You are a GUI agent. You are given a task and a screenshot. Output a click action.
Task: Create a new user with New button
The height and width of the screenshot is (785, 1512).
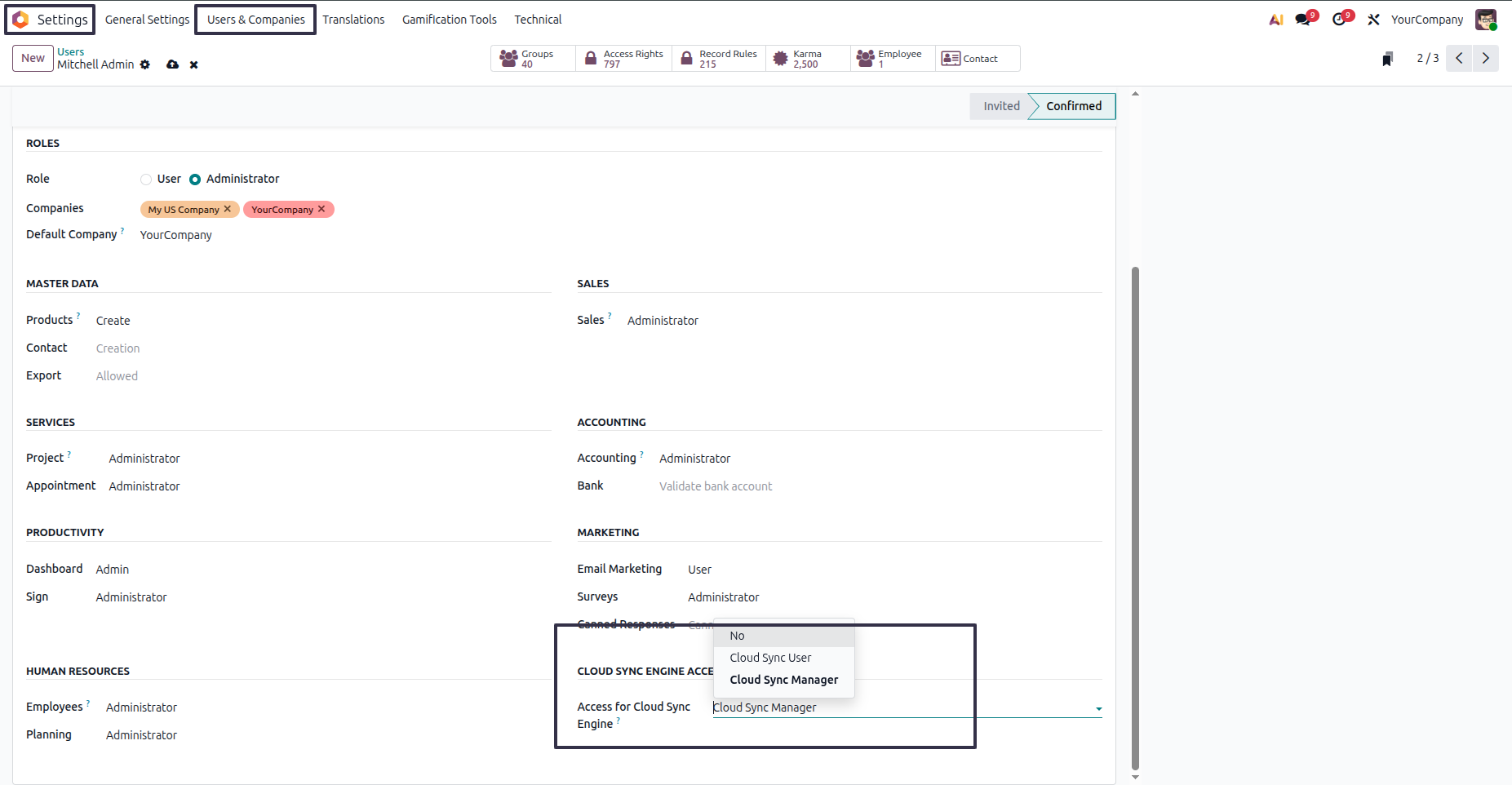33,58
